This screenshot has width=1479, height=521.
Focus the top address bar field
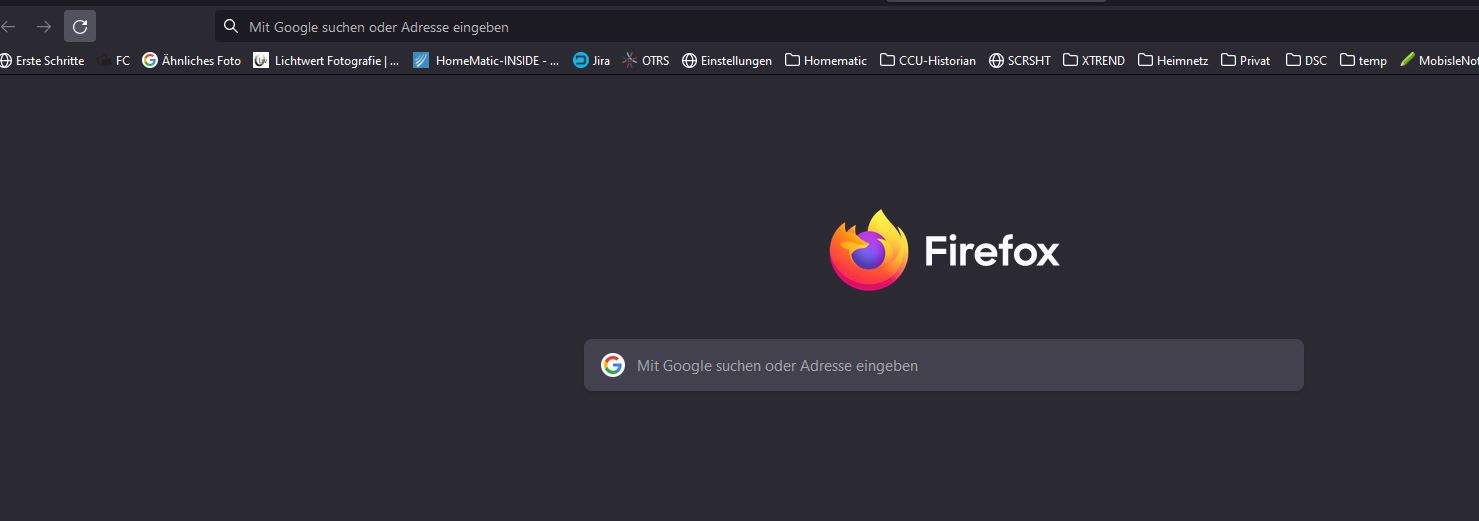[x=847, y=26]
